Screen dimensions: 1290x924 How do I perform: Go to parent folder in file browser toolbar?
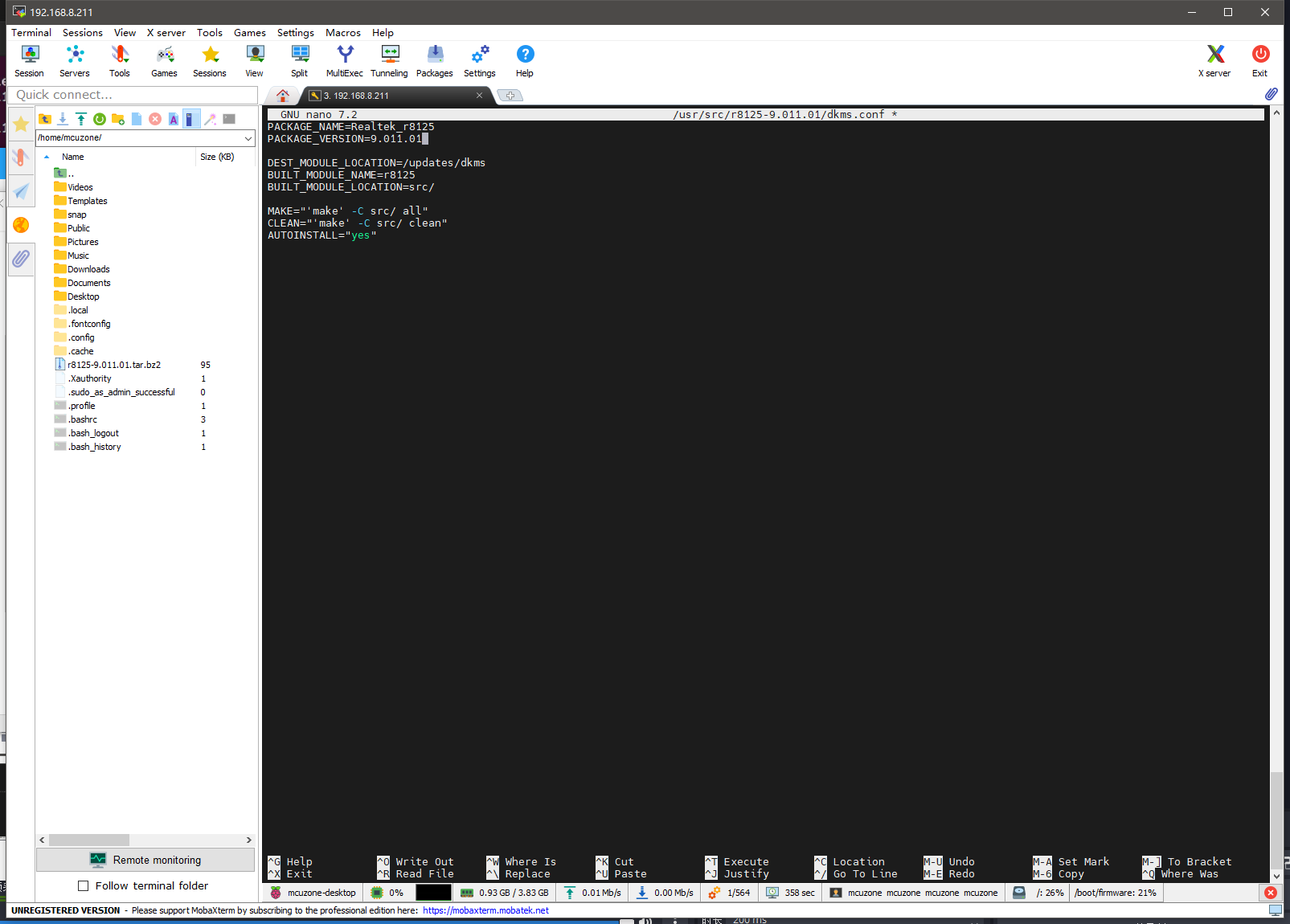45,119
